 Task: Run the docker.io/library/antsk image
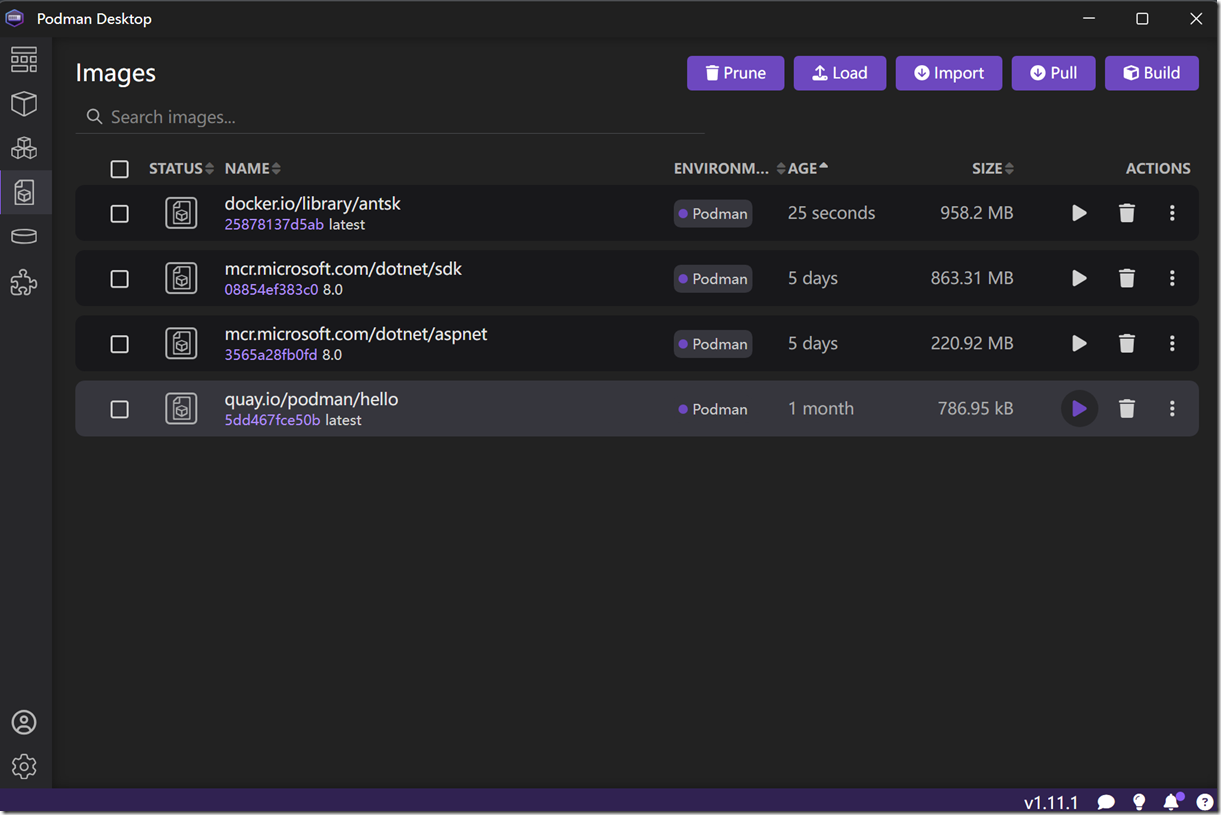(x=1079, y=213)
